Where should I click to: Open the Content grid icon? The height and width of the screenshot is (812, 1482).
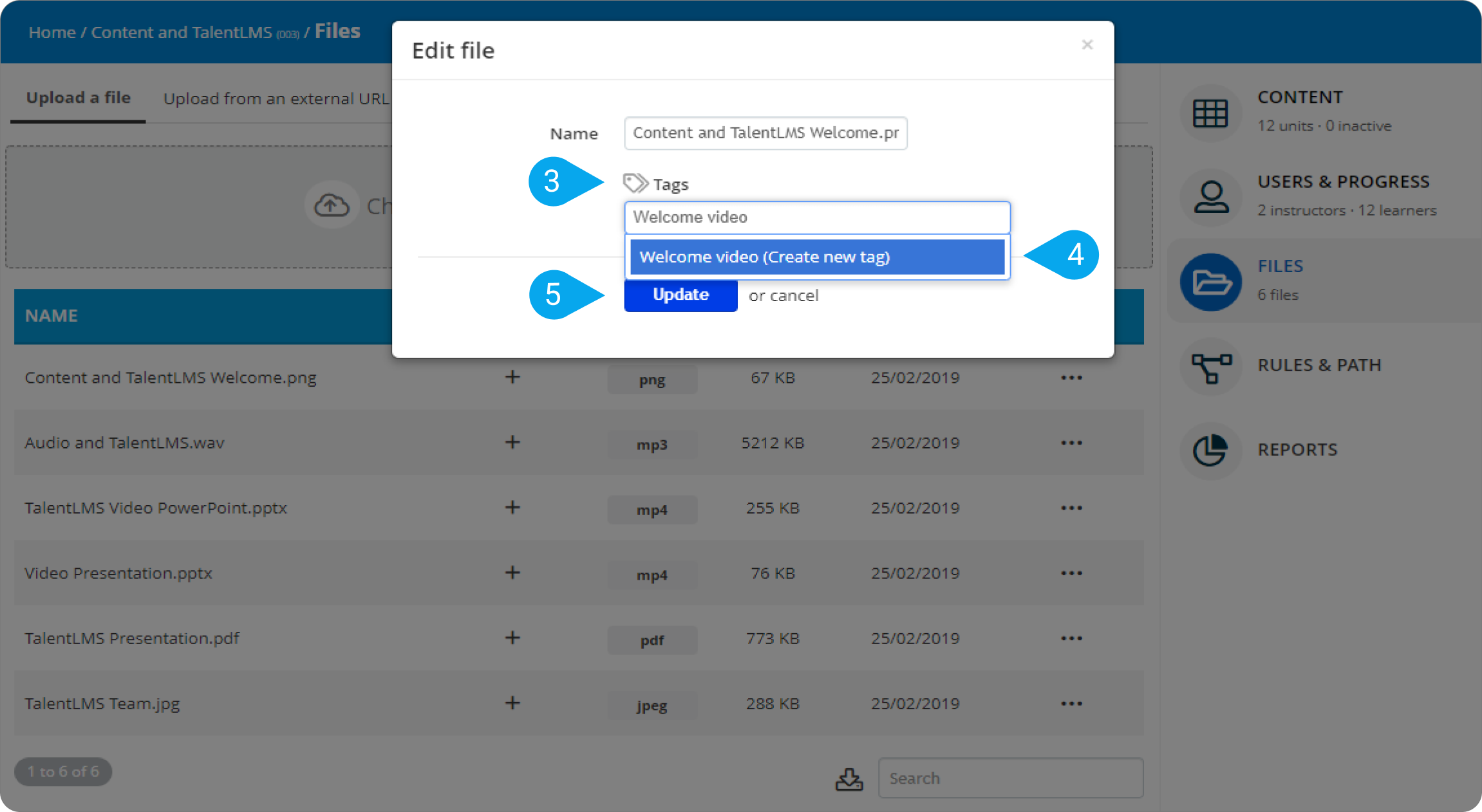1210,113
